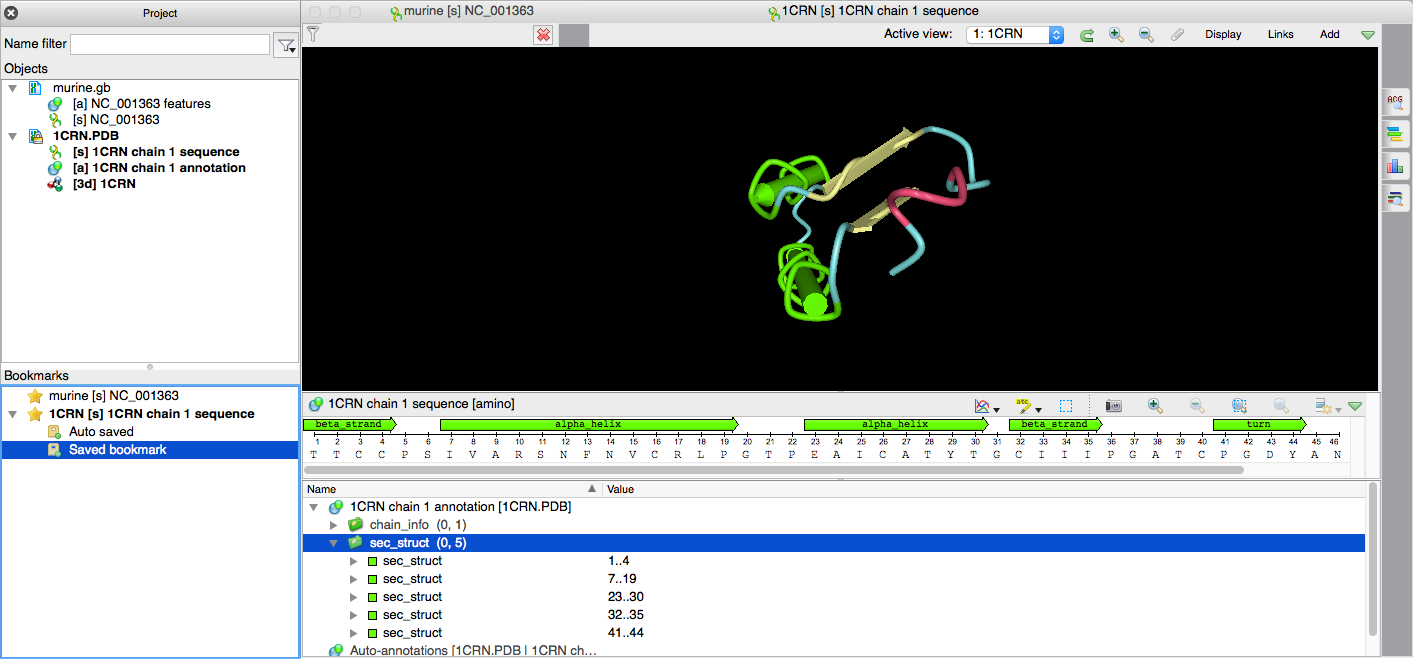Zoom in the sequence view
This screenshot has width=1413, height=659.
(x=1155, y=406)
